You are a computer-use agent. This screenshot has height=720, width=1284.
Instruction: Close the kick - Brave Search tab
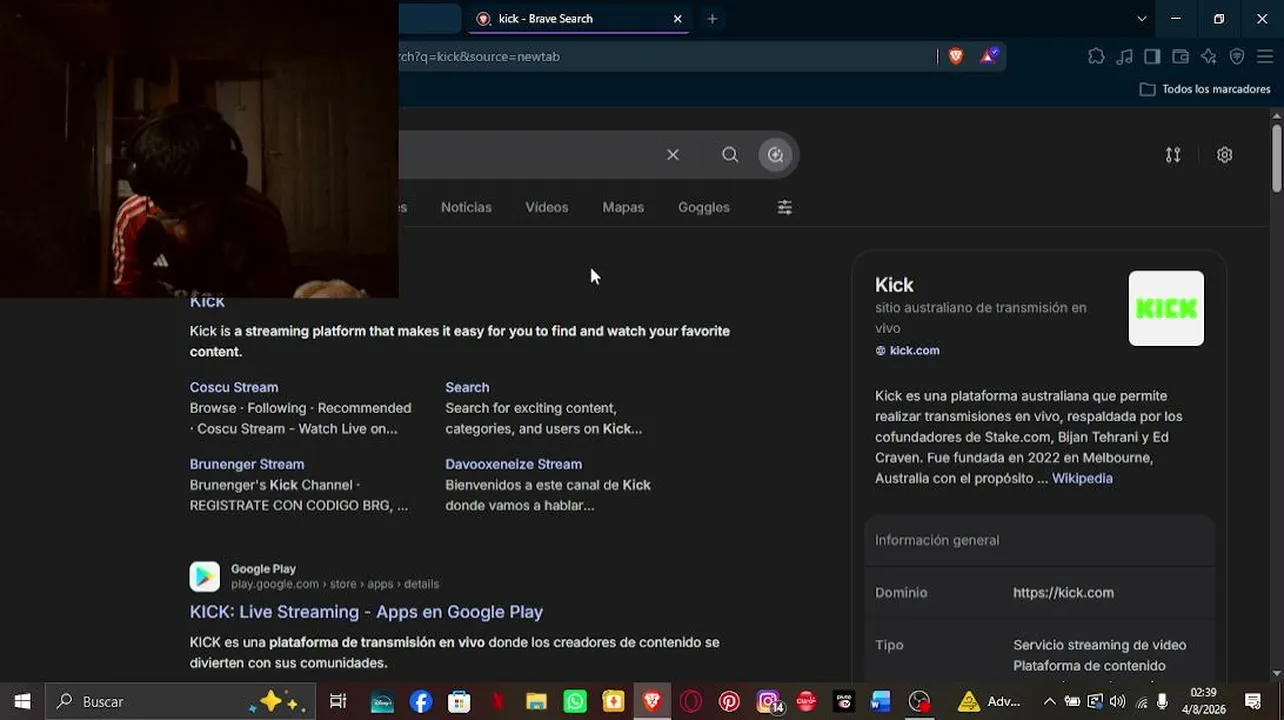click(677, 19)
